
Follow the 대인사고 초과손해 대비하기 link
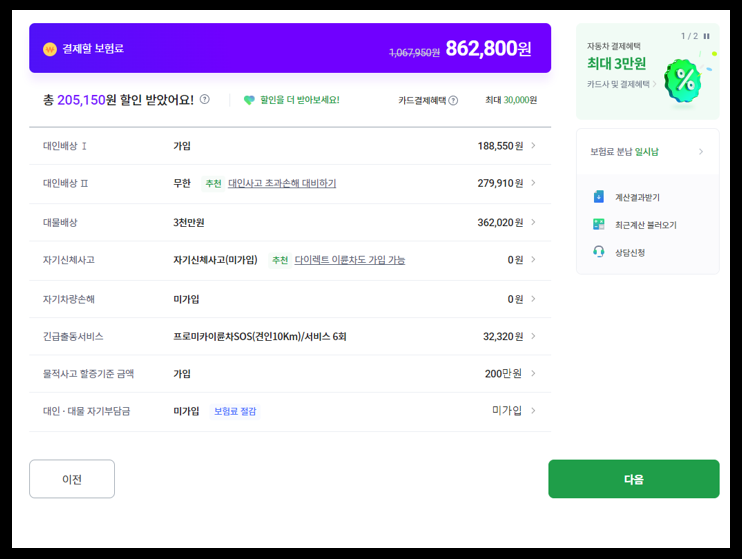pyautogui.click(x=282, y=183)
